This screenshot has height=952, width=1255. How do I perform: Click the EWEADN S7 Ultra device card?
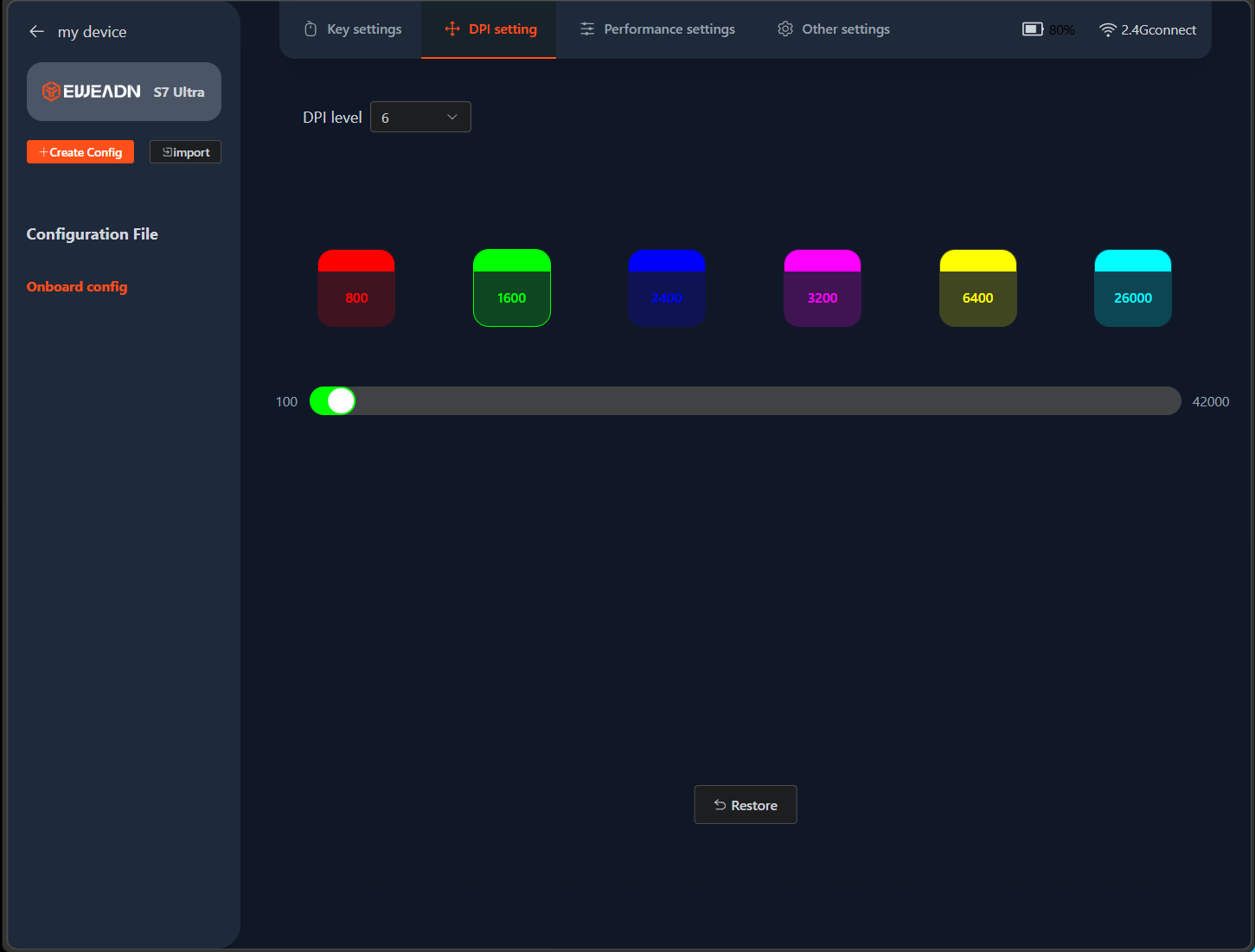point(124,92)
